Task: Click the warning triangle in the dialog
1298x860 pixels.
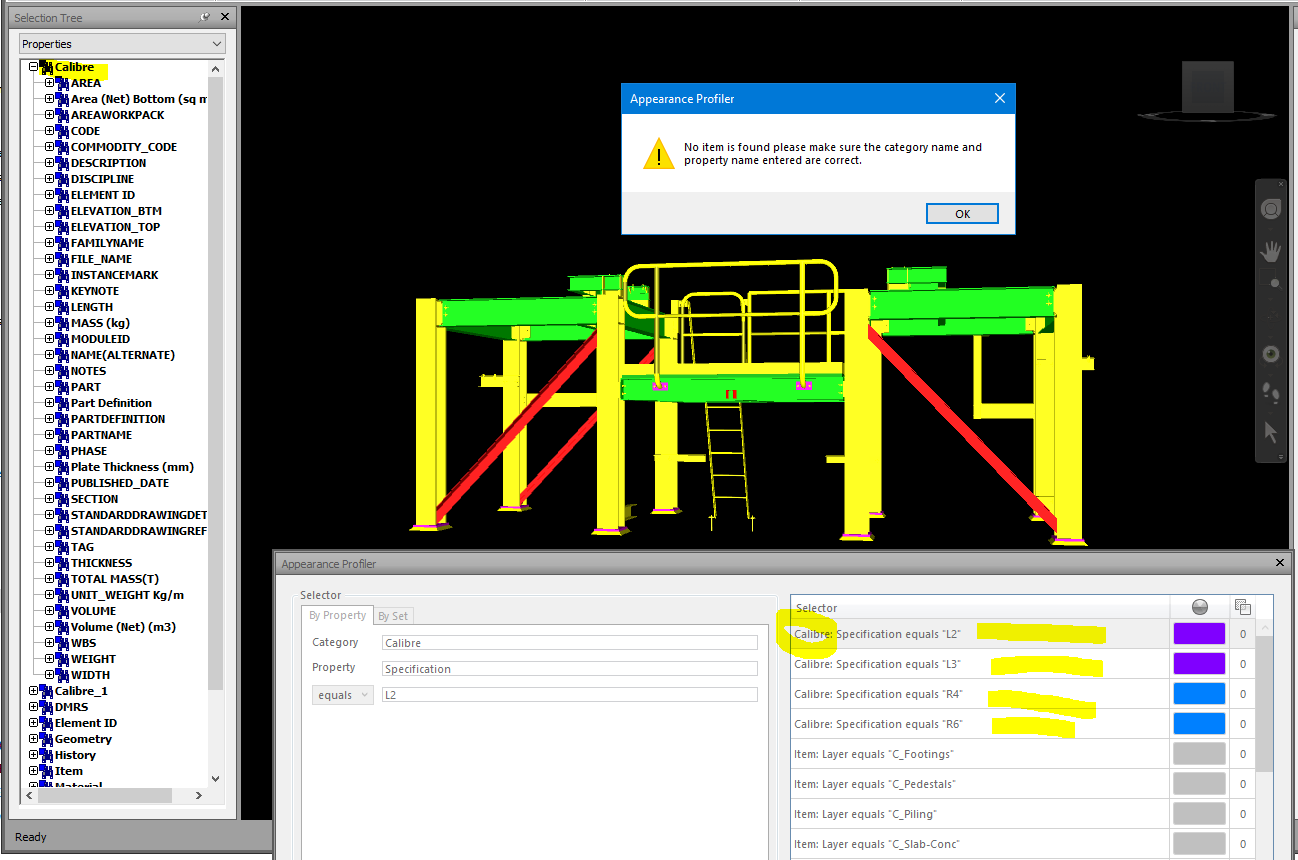Action: click(659, 153)
